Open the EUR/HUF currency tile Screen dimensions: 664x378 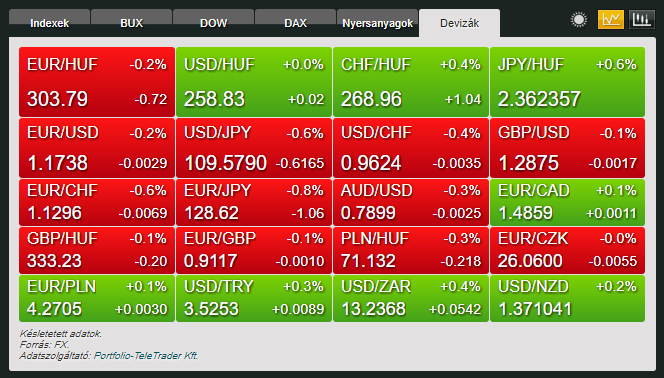97,82
